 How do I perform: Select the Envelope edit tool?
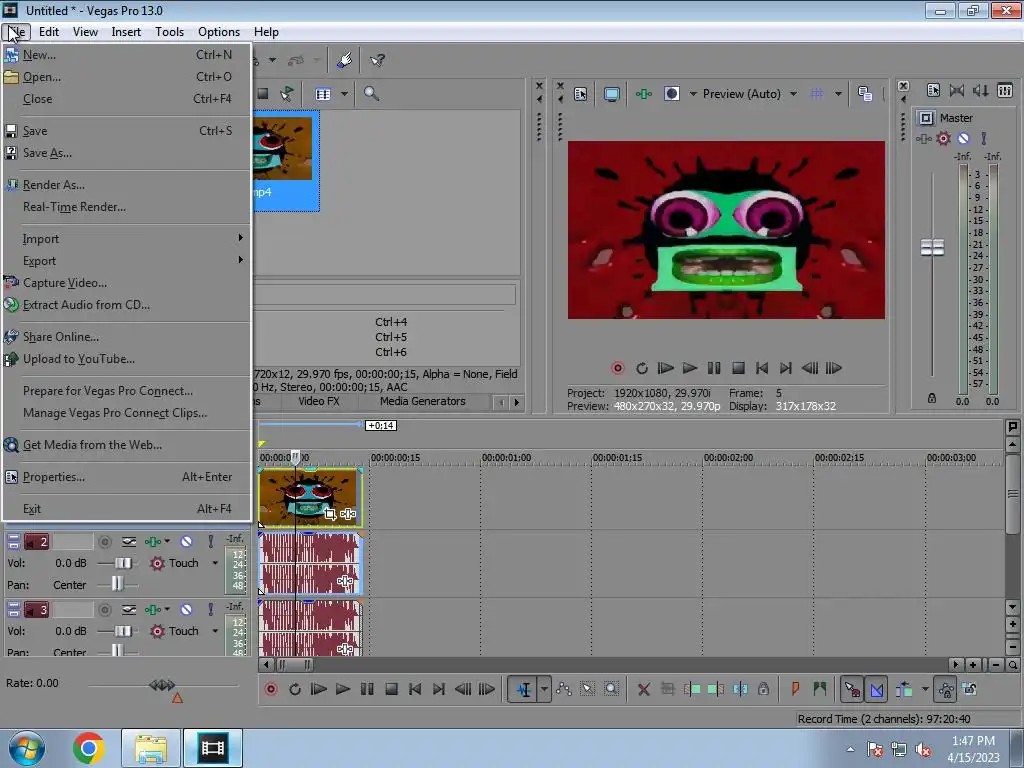(564, 689)
